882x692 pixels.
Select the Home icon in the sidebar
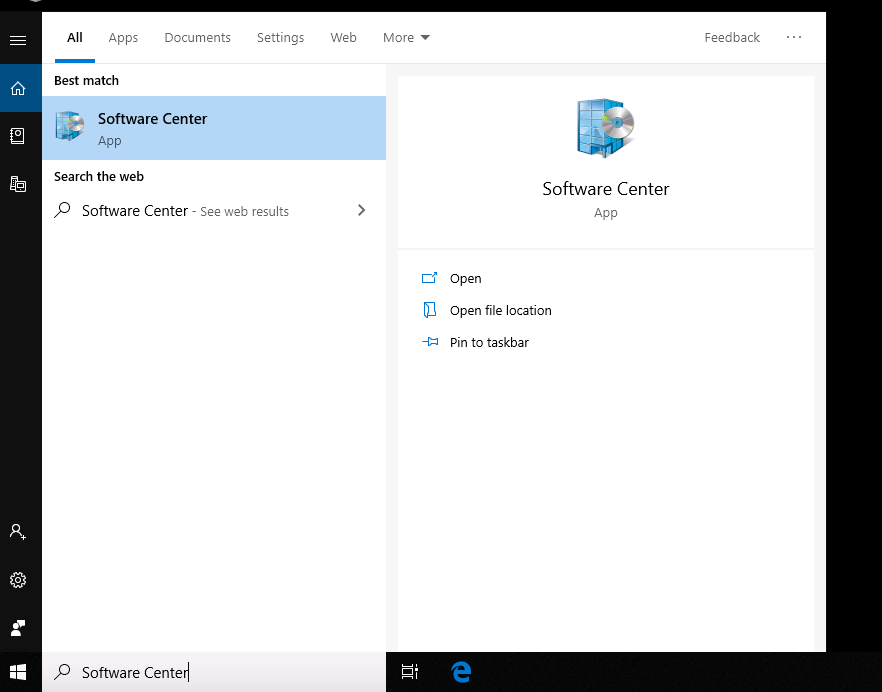point(18,88)
